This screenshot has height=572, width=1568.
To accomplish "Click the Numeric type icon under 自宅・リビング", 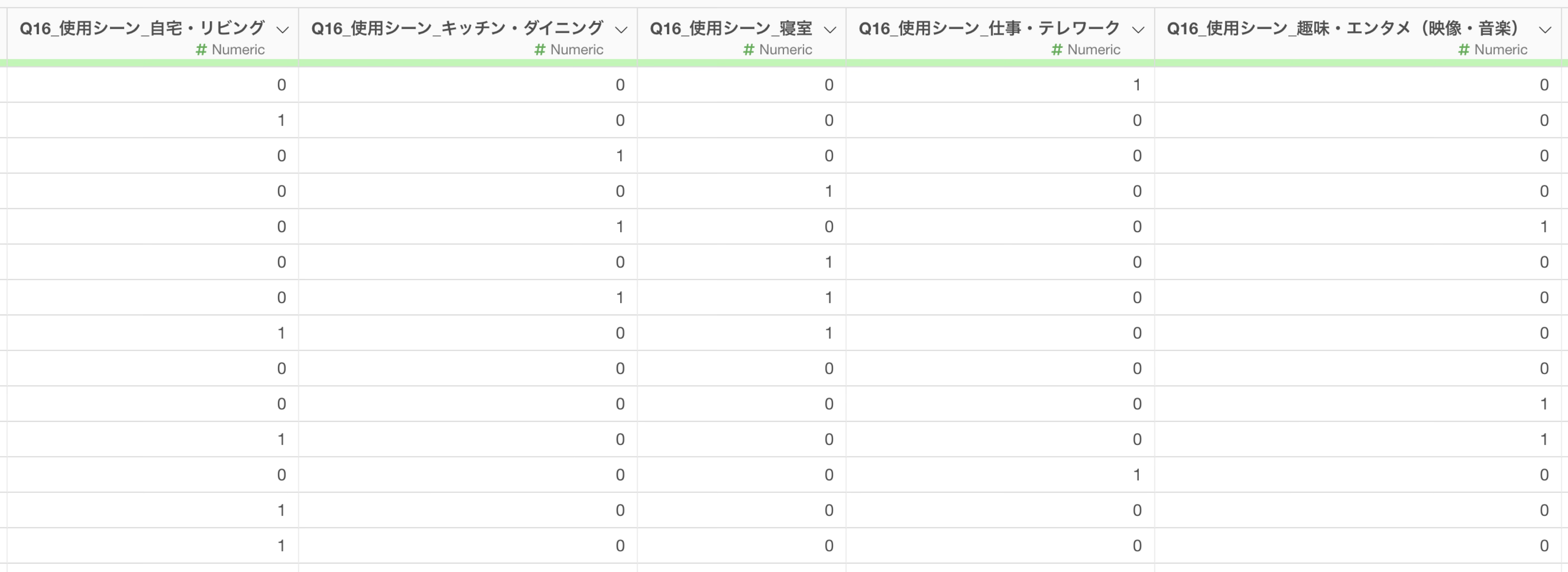I will tap(201, 50).
